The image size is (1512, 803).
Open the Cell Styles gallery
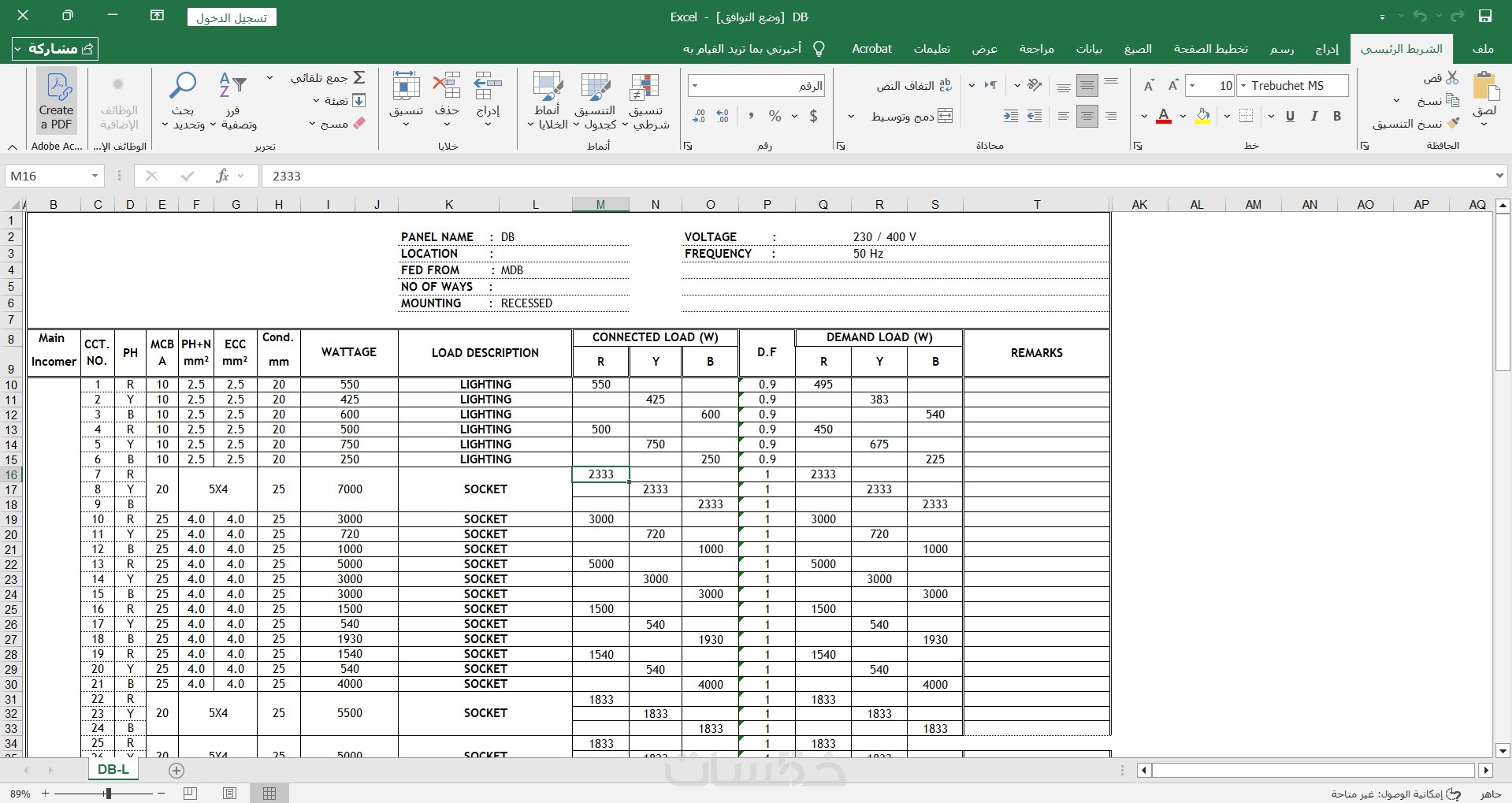(547, 102)
